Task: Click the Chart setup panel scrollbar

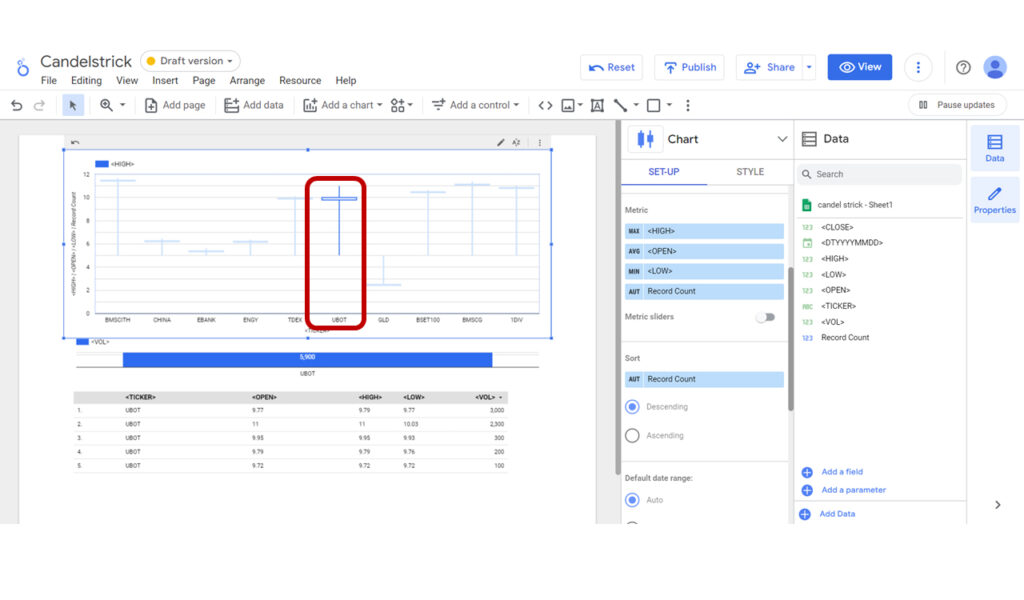Action: (x=790, y=339)
